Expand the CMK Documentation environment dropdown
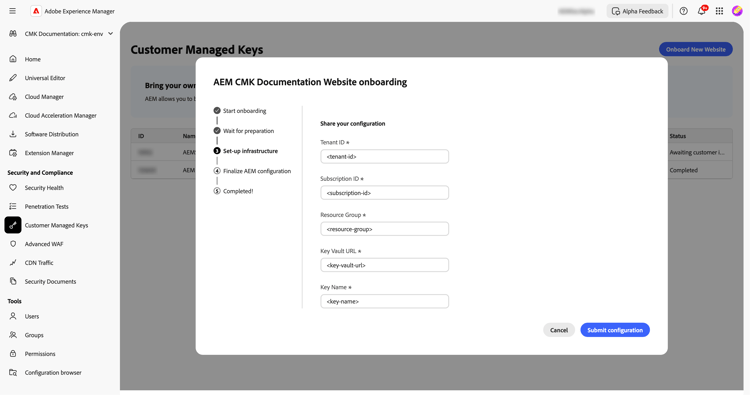 [110, 33]
